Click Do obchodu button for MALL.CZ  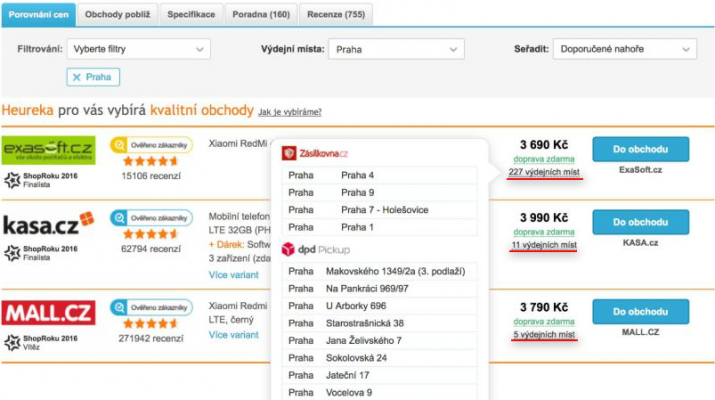point(640,311)
